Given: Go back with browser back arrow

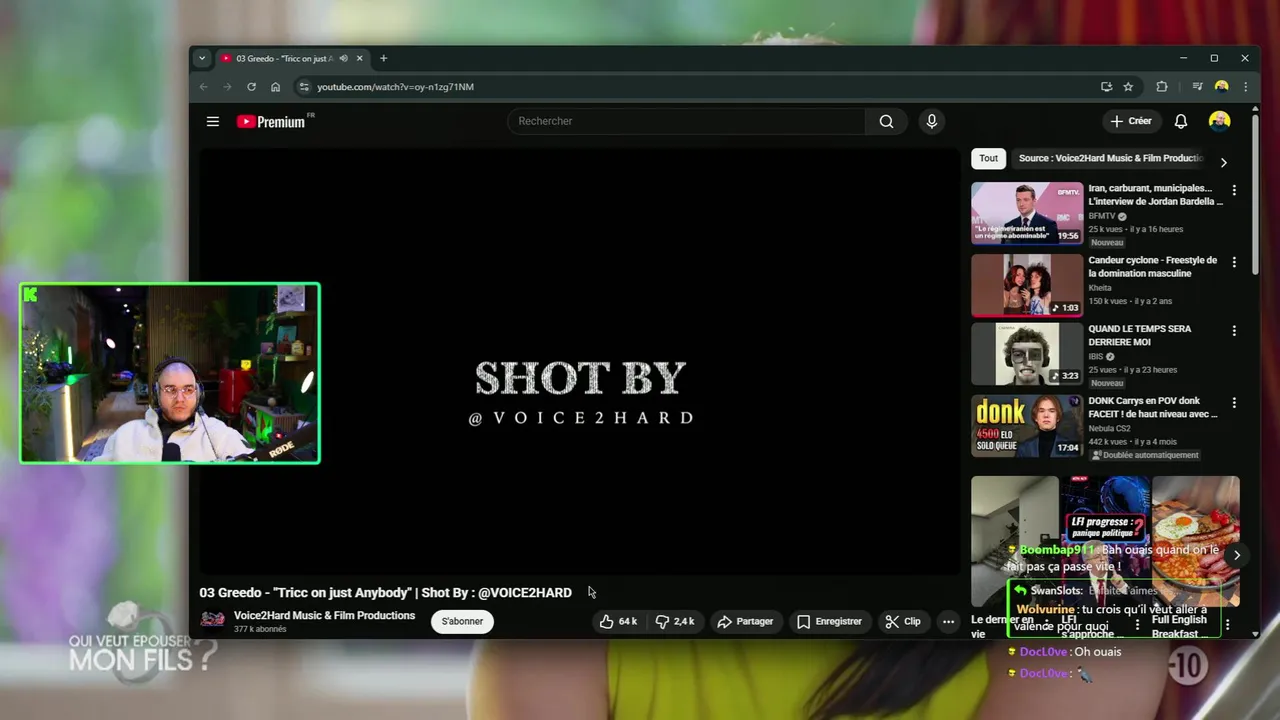Looking at the screenshot, I should (x=204, y=87).
